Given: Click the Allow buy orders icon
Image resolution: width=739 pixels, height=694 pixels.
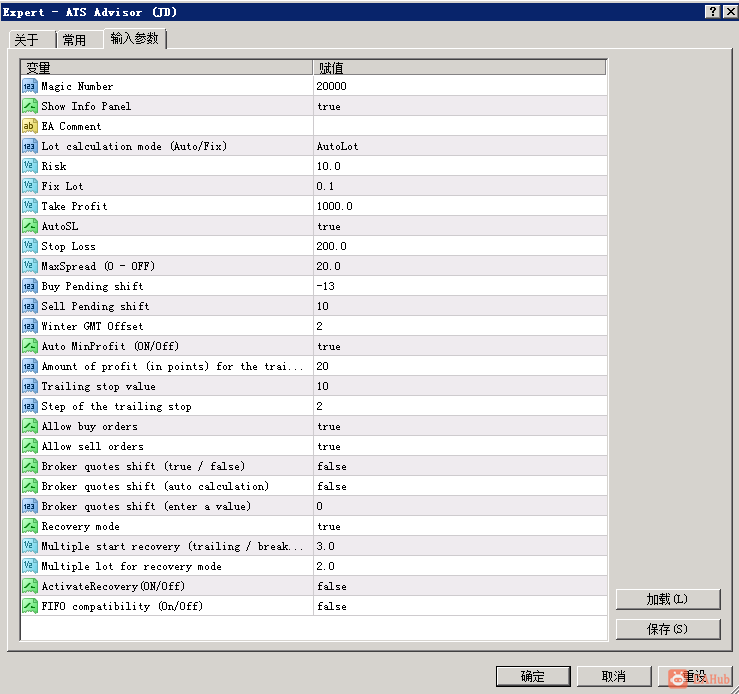Looking at the screenshot, I should (29, 426).
